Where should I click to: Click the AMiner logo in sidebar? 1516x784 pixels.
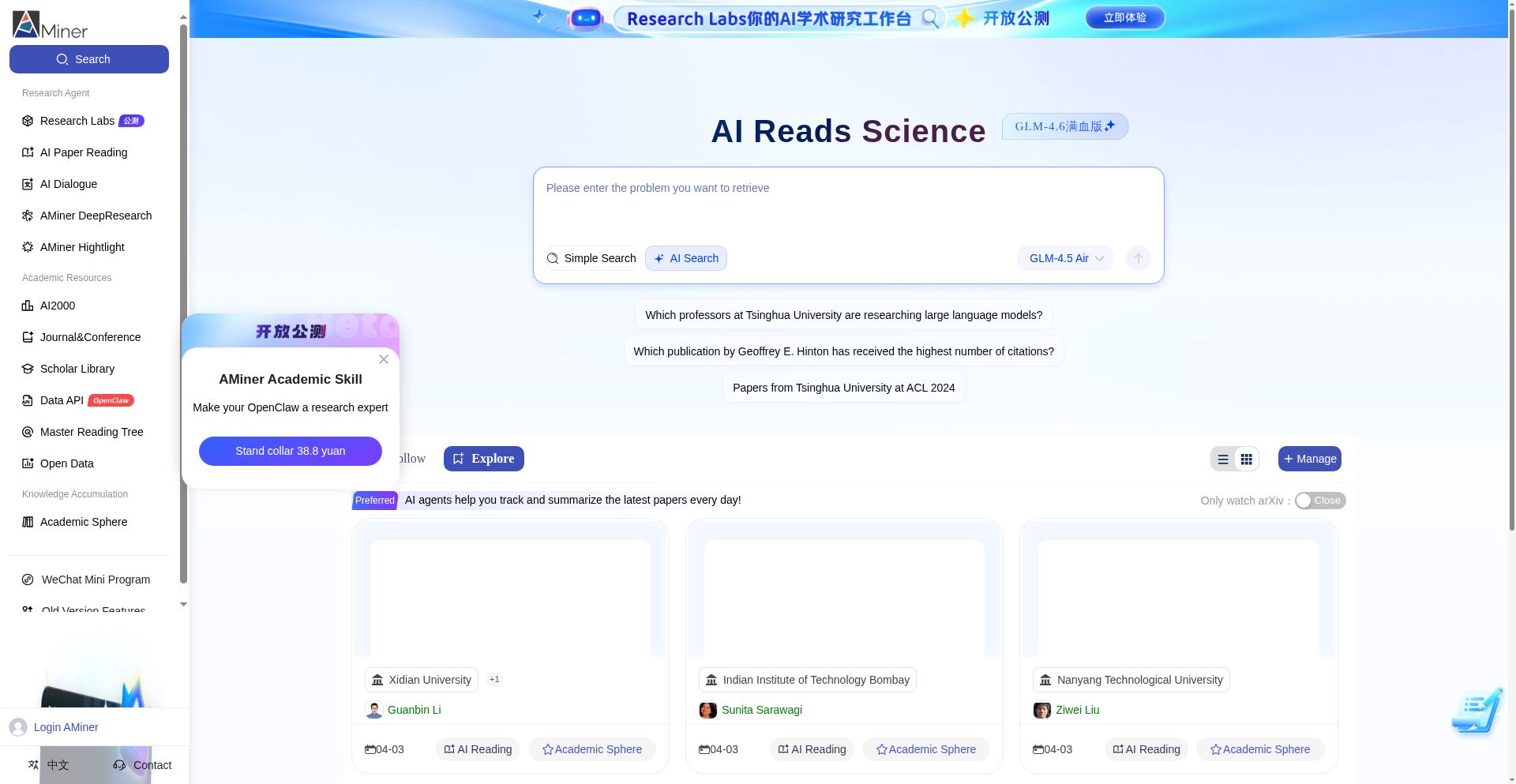pos(50,24)
